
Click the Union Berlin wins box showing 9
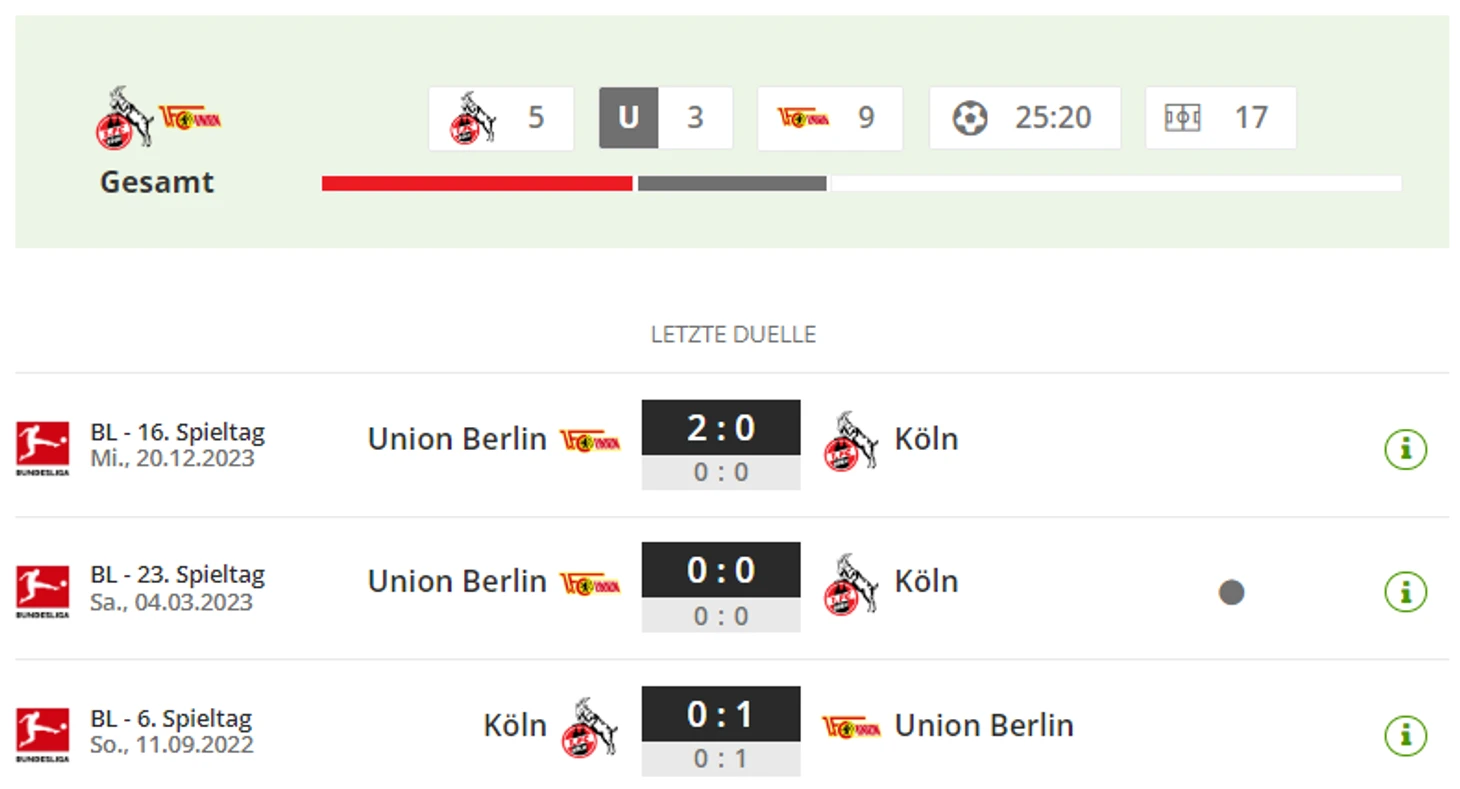[x=829, y=118]
